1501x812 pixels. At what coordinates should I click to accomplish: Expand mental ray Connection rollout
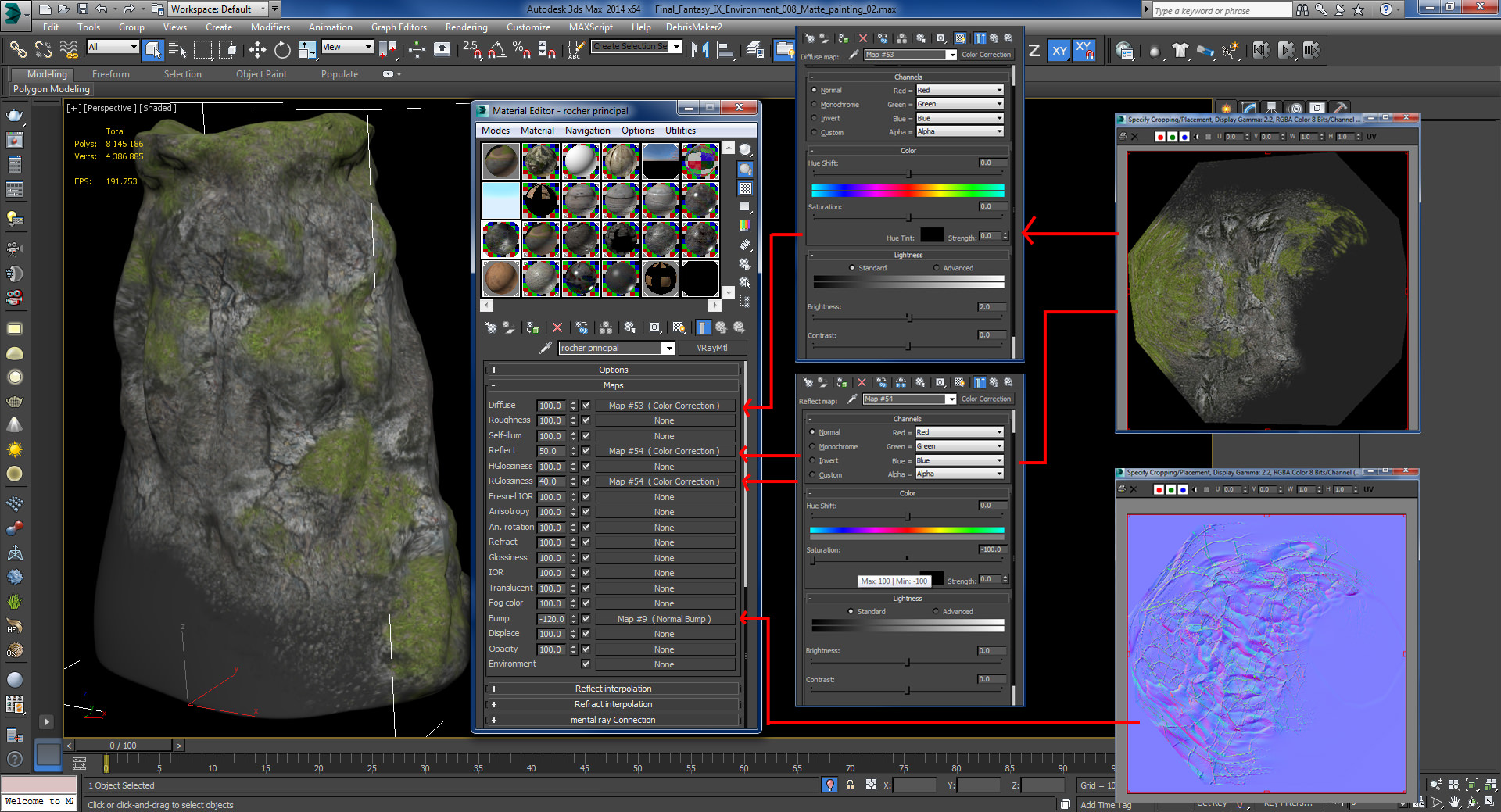[613, 721]
